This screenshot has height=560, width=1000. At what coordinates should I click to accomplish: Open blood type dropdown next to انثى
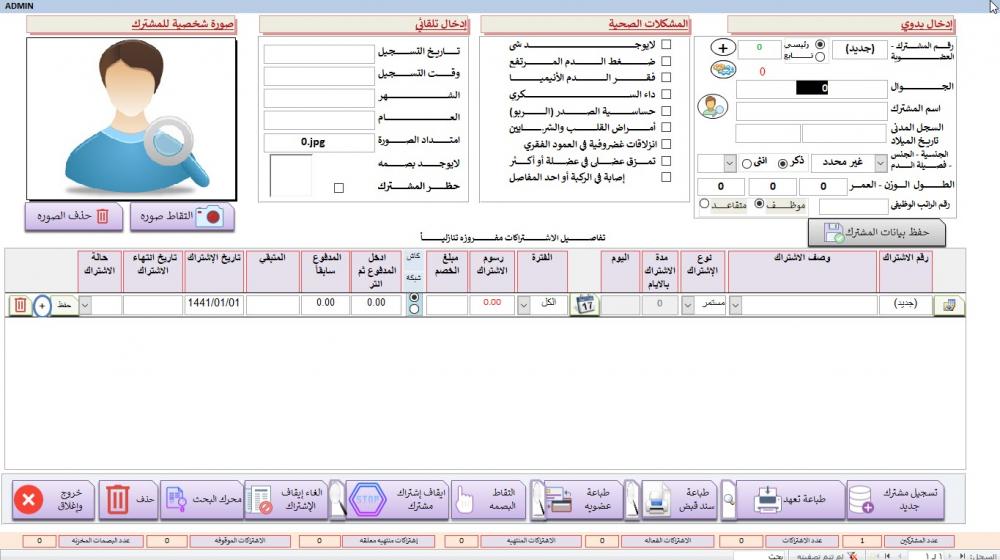point(730,163)
